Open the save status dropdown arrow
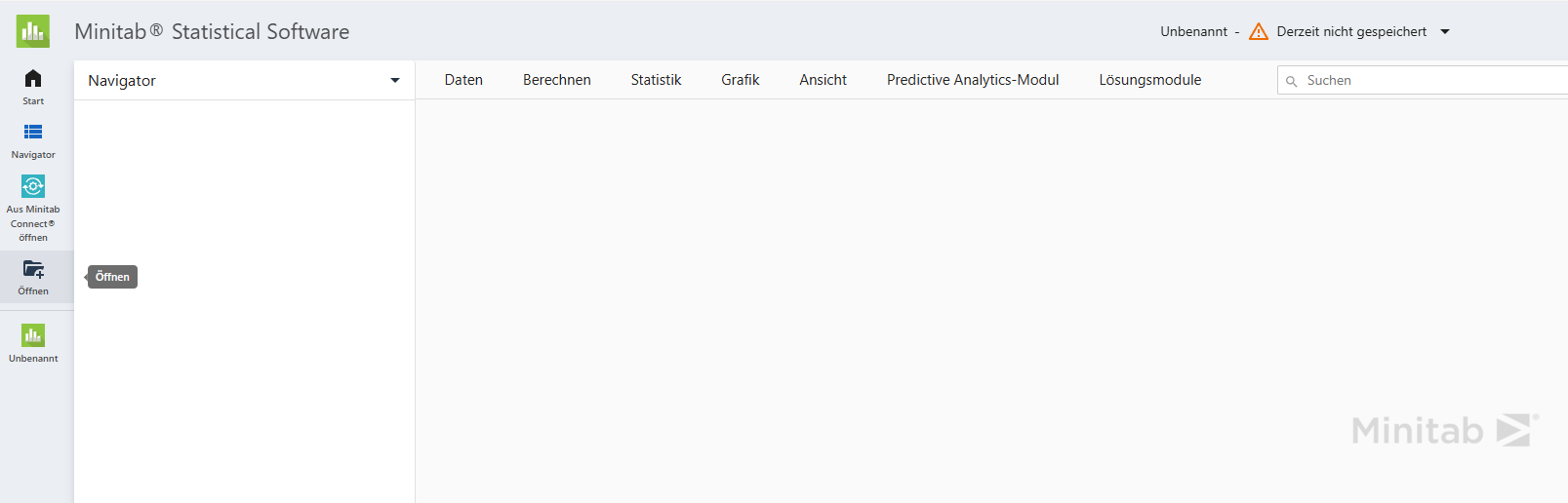1568x503 pixels. pyautogui.click(x=1445, y=31)
